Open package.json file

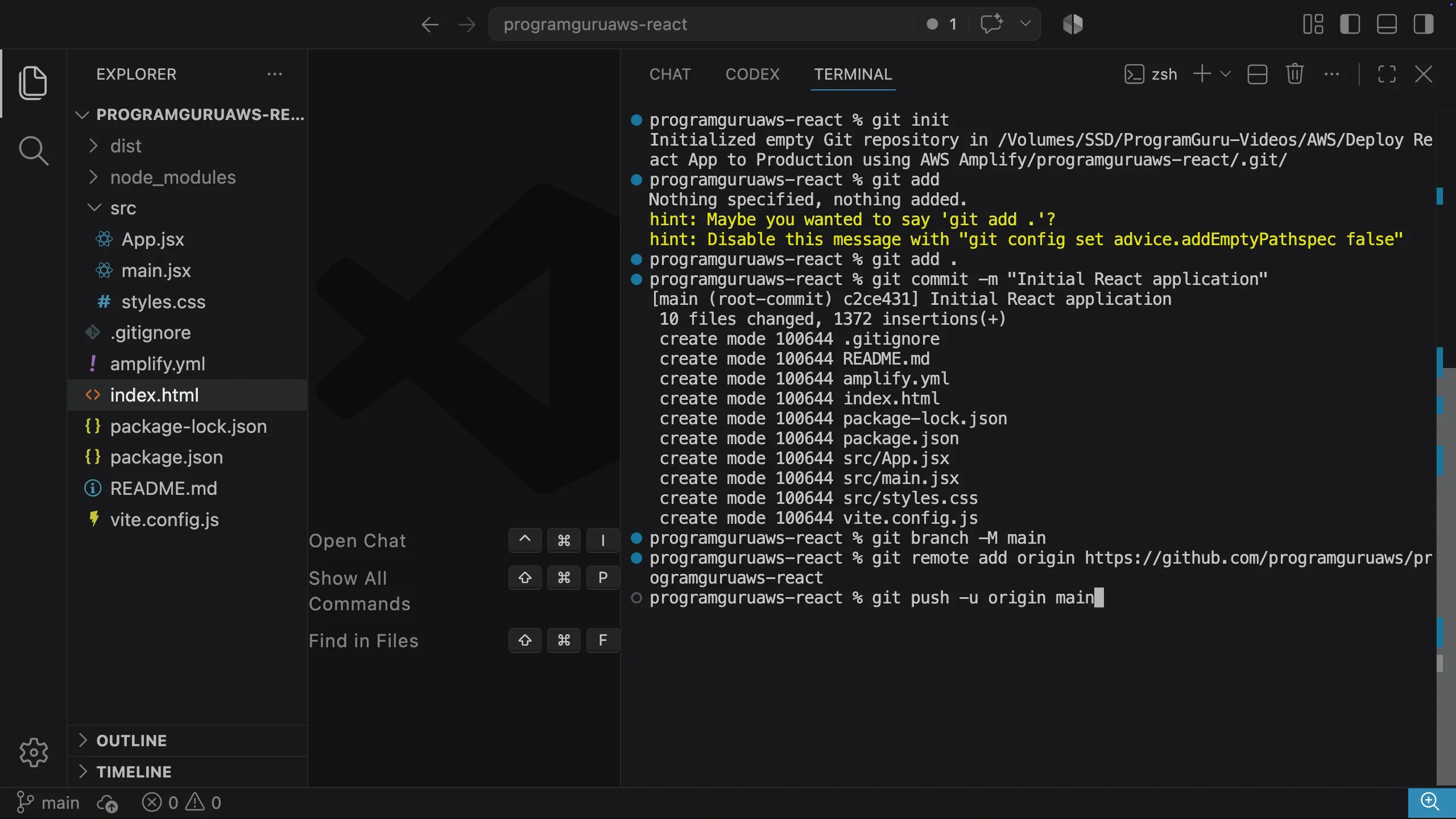pos(188,457)
